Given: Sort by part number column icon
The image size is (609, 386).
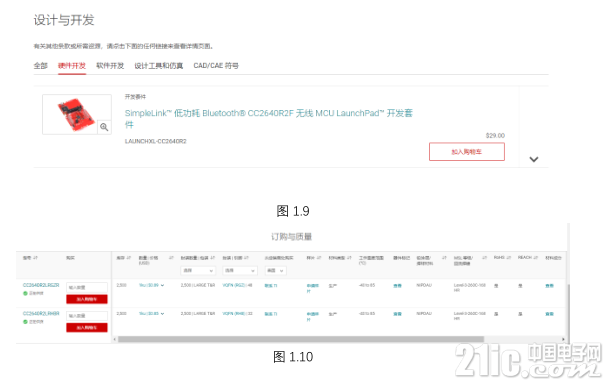Looking at the screenshot, I should [x=35, y=257].
